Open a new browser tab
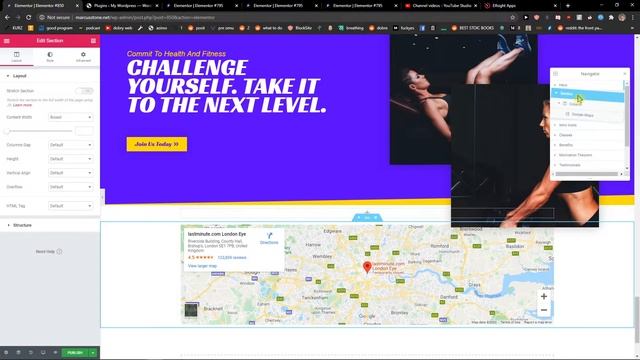The height and width of the screenshot is (360, 640). tap(568, 6)
